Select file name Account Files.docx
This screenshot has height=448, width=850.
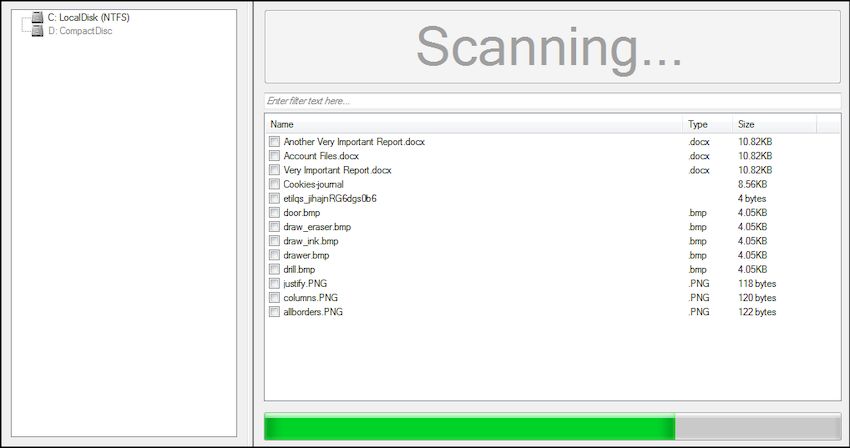click(x=321, y=156)
